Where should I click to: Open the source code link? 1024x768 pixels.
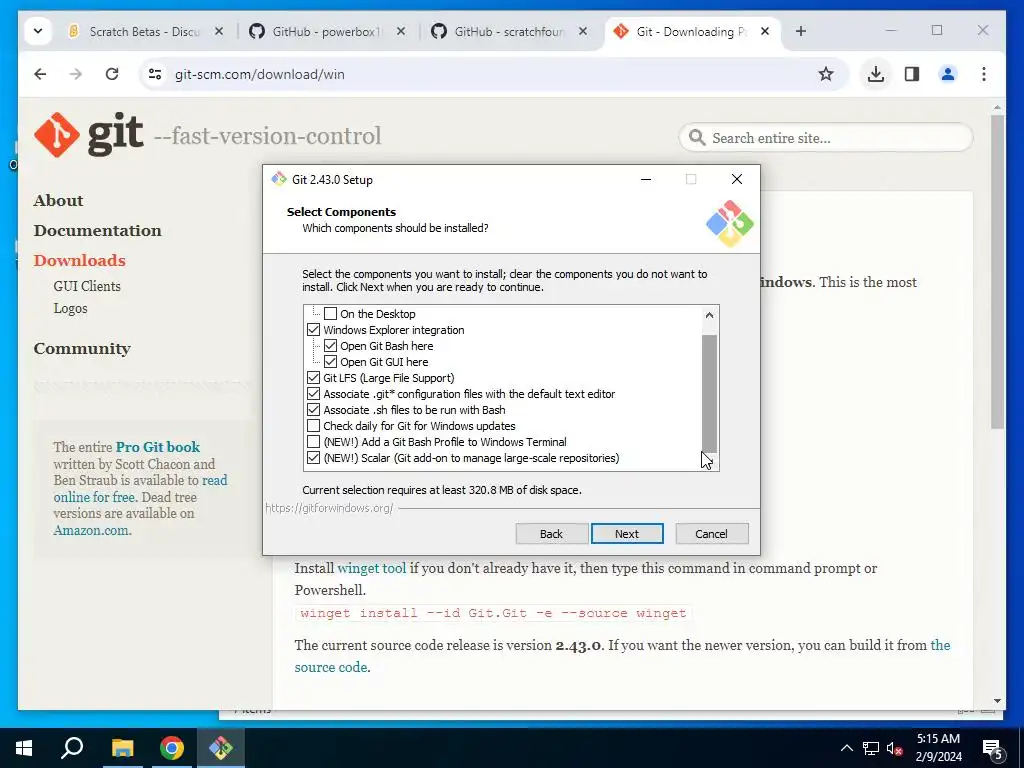(x=330, y=667)
